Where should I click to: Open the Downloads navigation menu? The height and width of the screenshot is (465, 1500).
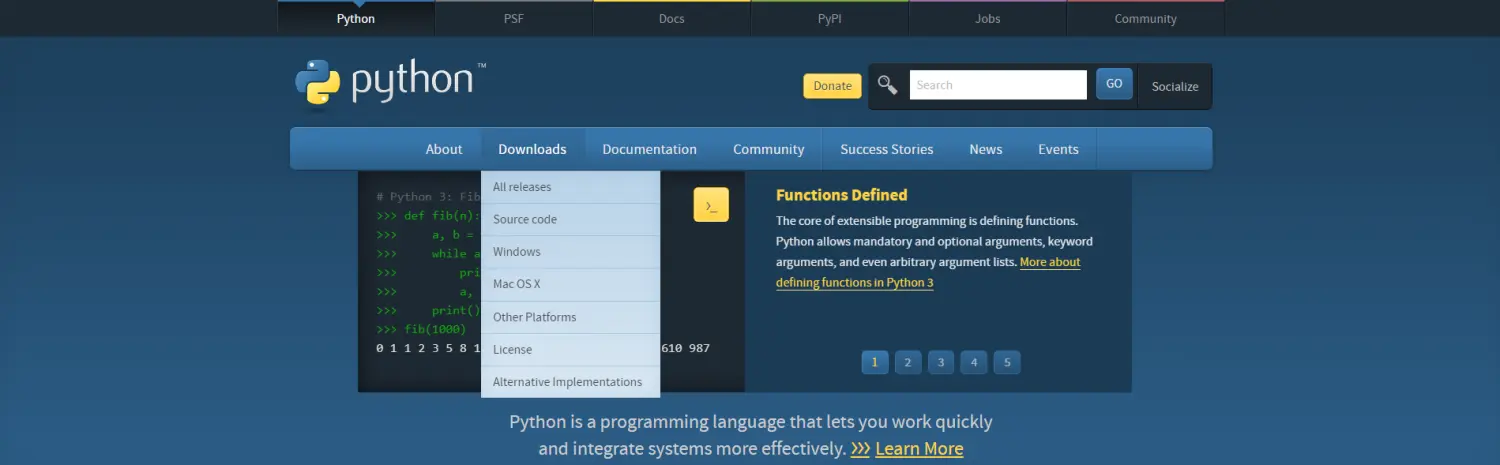point(532,149)
